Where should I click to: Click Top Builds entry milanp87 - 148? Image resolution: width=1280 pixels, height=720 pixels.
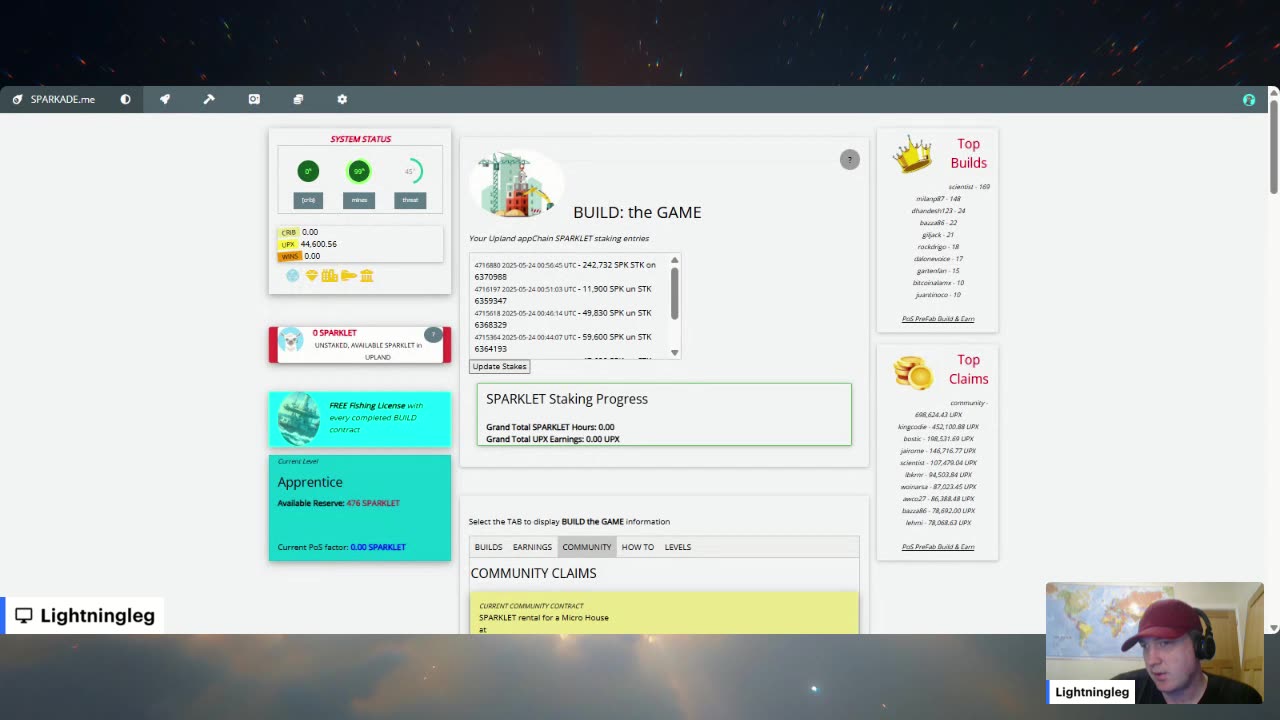[938, 199]
